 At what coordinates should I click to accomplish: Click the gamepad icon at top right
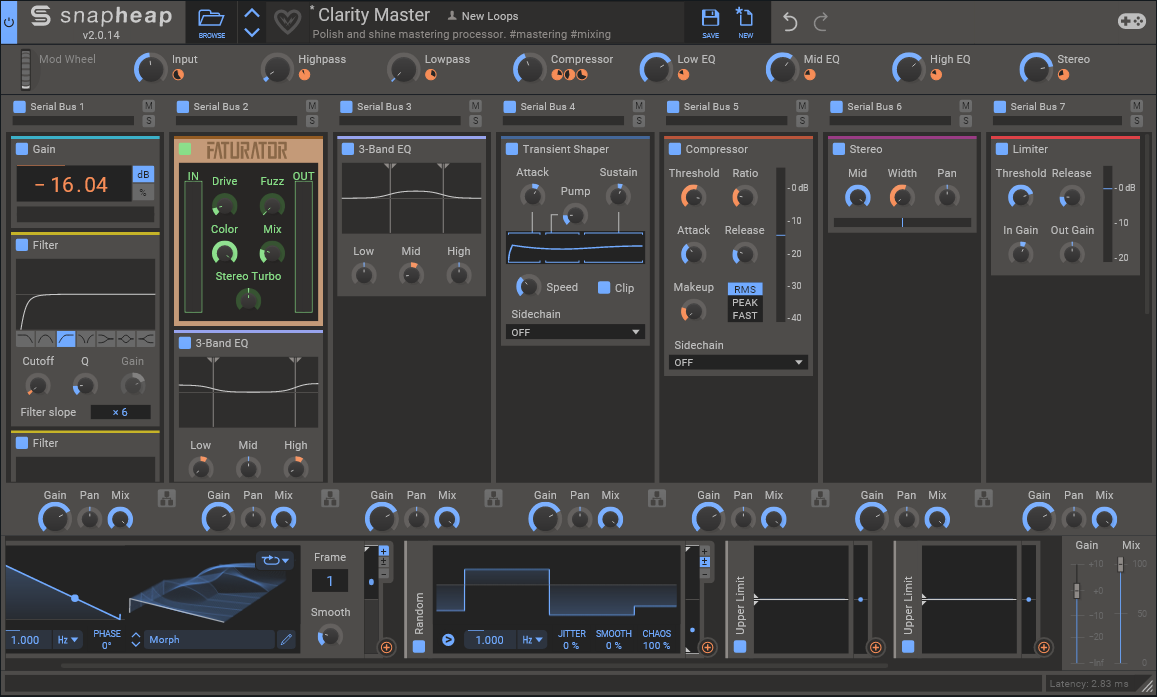click(1132, 21)
